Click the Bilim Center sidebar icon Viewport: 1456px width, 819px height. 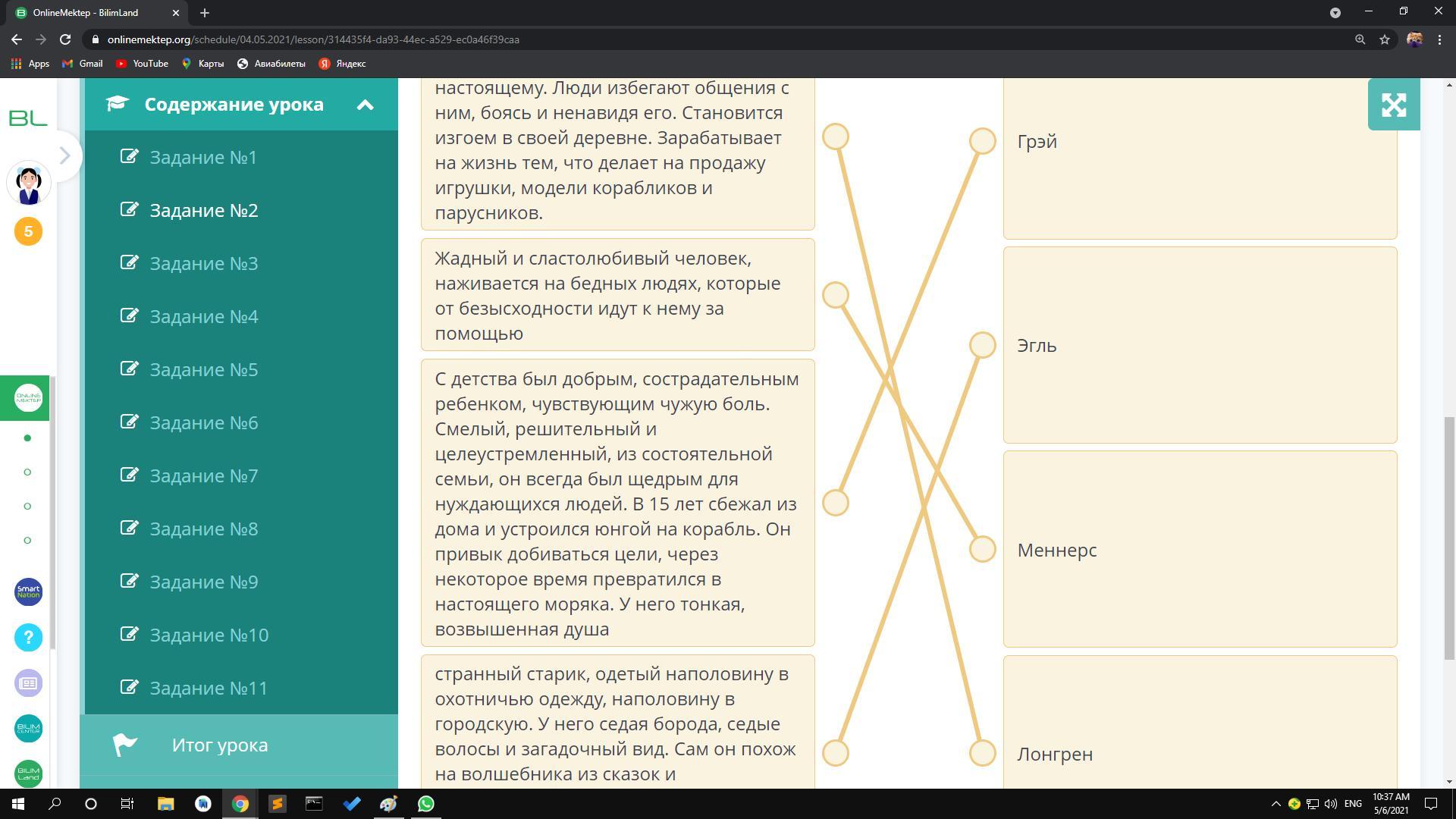coord(28,728)
